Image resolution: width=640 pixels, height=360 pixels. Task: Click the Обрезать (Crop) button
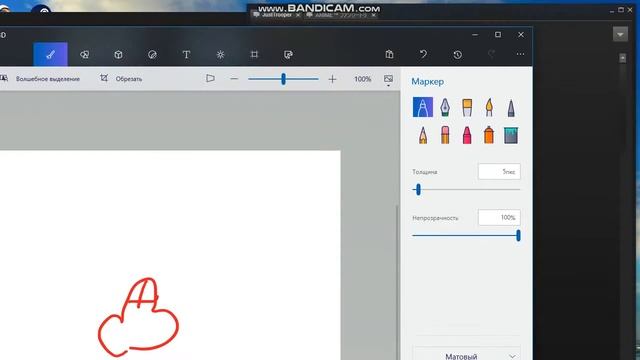click(x=121, y=79)
